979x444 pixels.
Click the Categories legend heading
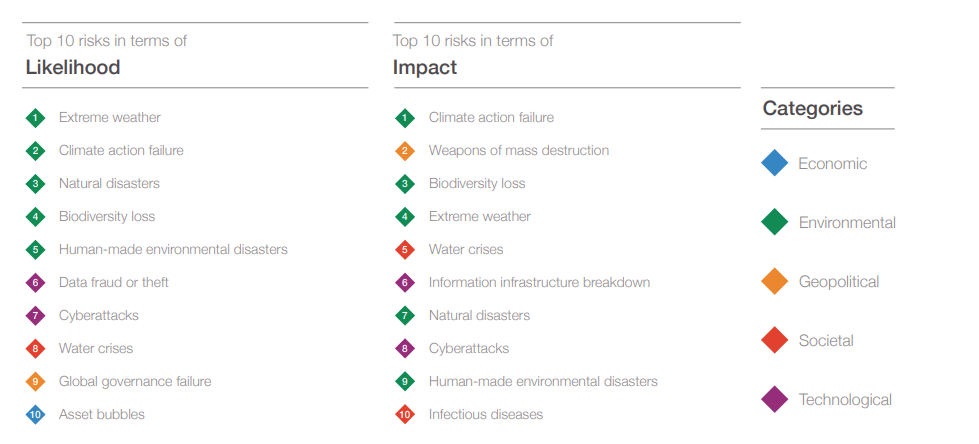[x=812, y=109]
